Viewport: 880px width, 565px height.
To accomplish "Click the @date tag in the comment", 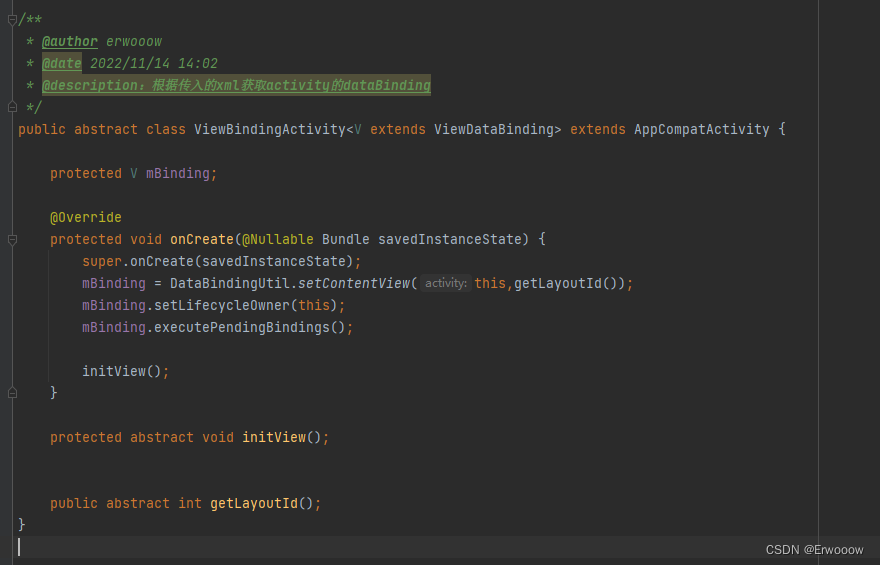I will pos(62,63).
